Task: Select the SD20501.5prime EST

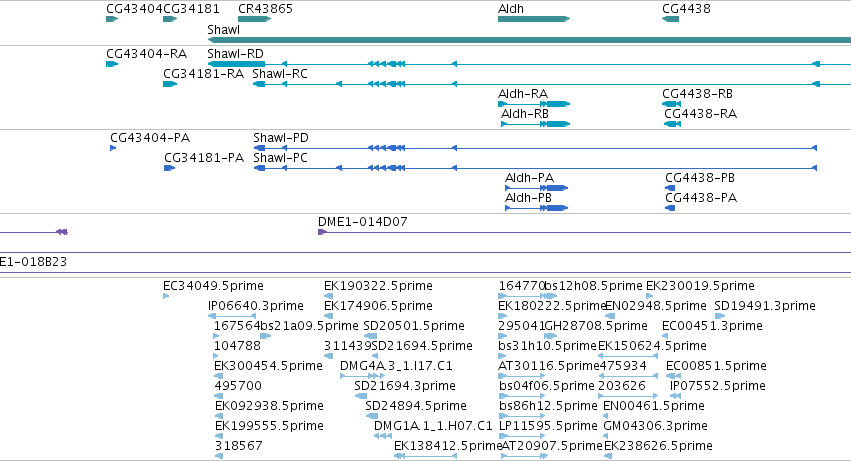Action: (x=371, y=336)
